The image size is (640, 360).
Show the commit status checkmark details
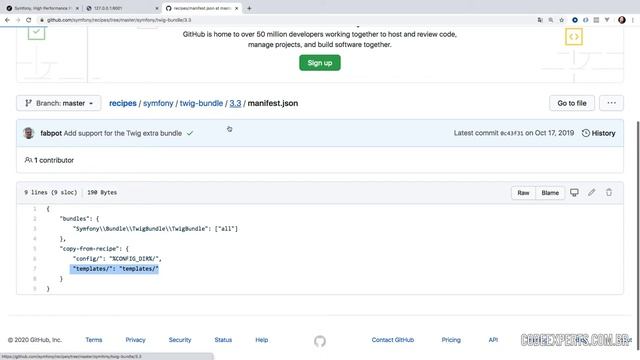(x=190, y=133)
